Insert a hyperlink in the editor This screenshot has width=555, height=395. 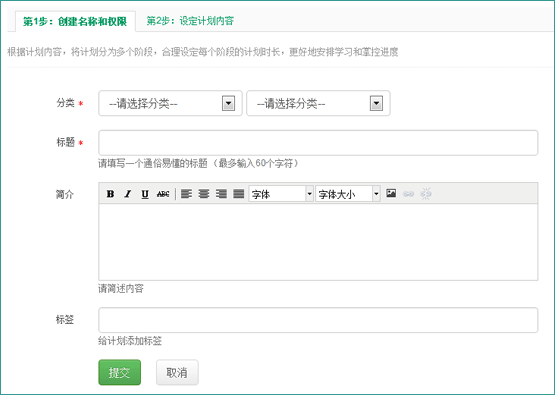click(408, 194)
